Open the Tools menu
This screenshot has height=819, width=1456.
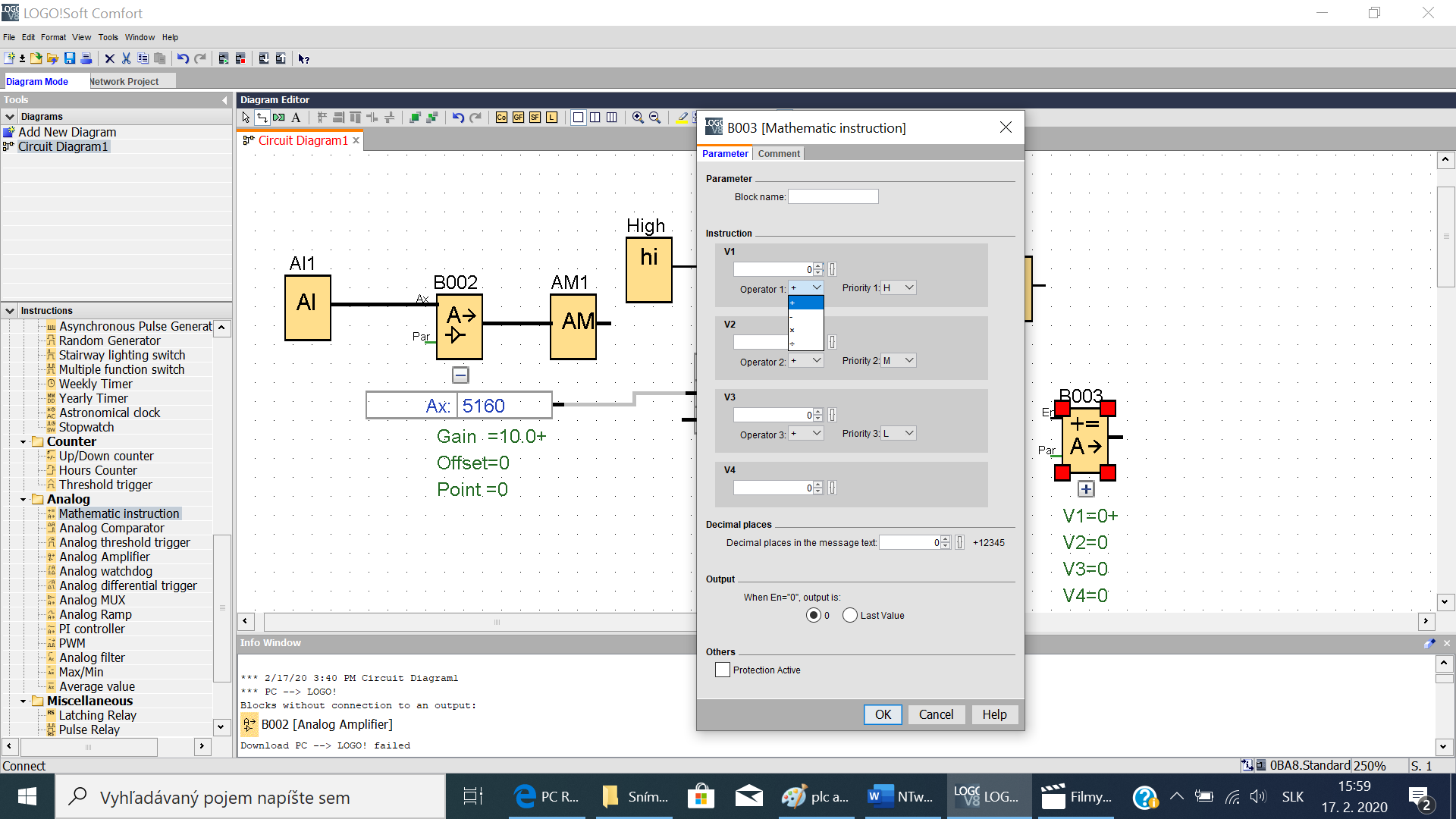(108, 37)
